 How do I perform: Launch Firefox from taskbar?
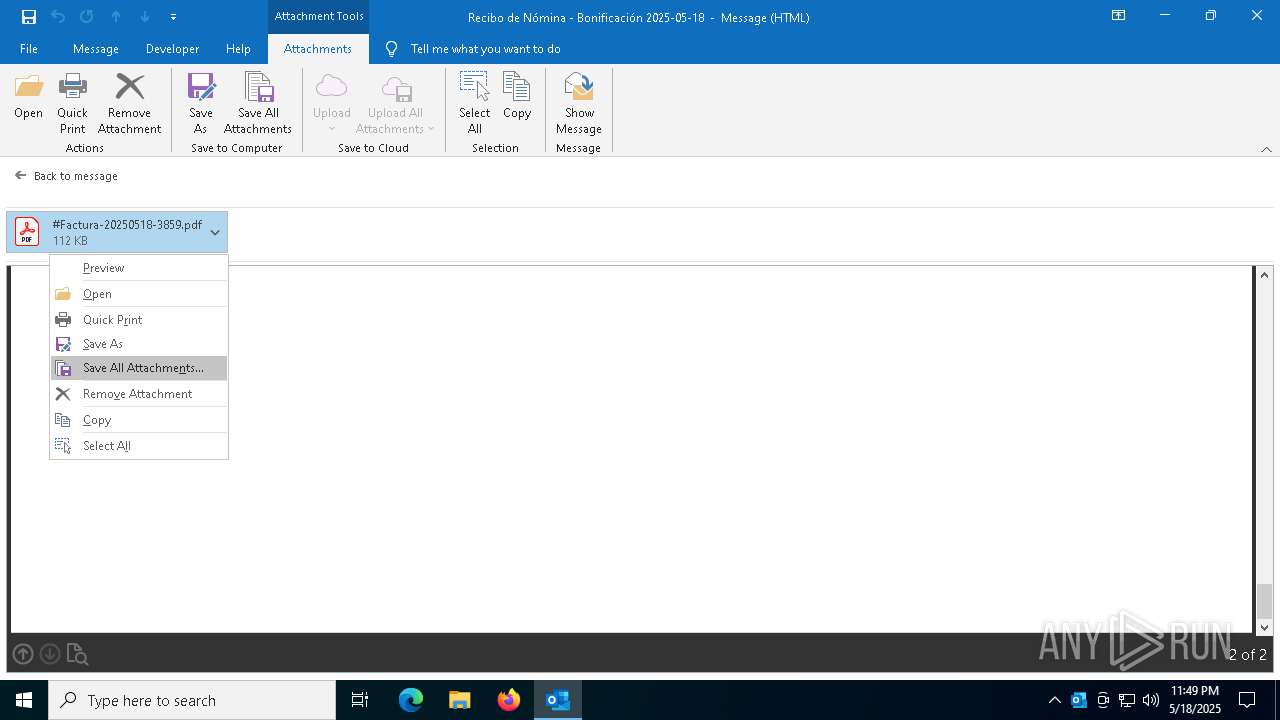click(509, 700)
